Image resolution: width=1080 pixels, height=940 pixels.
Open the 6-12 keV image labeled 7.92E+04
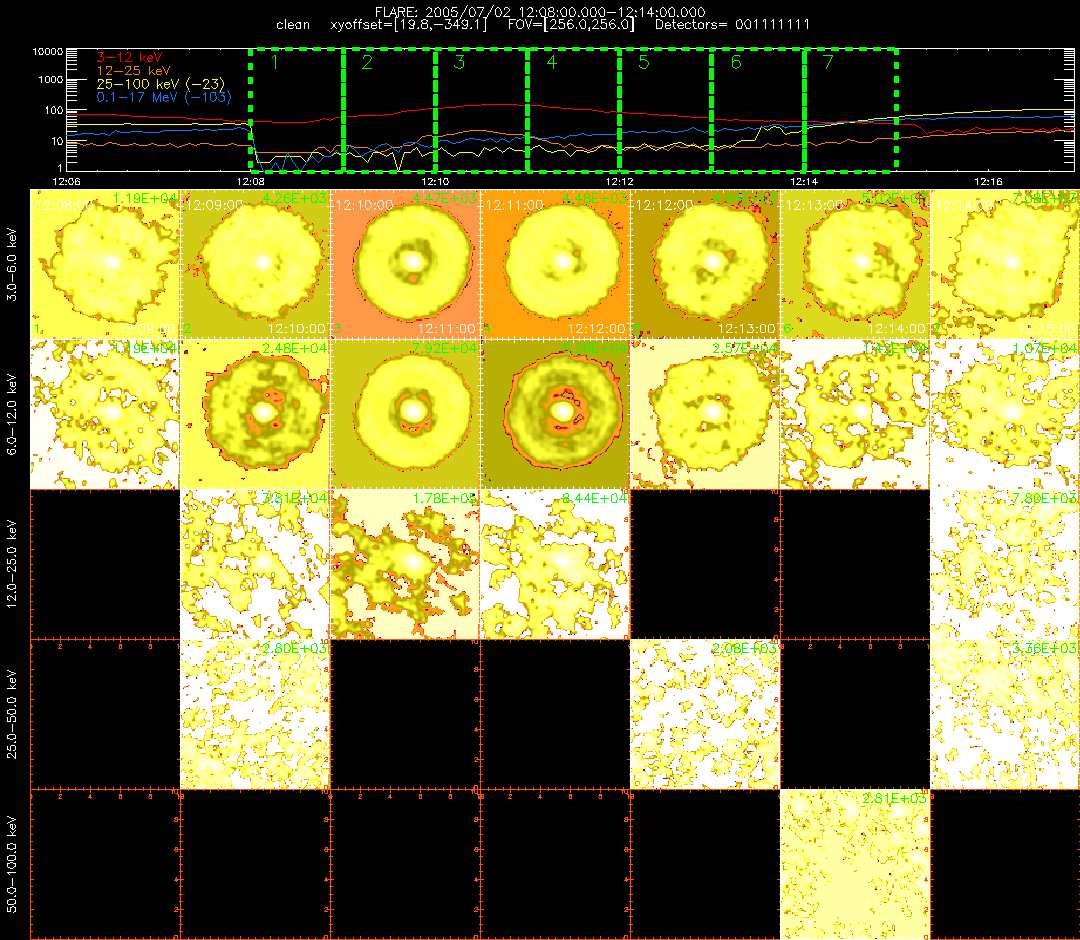click(405, 414)
